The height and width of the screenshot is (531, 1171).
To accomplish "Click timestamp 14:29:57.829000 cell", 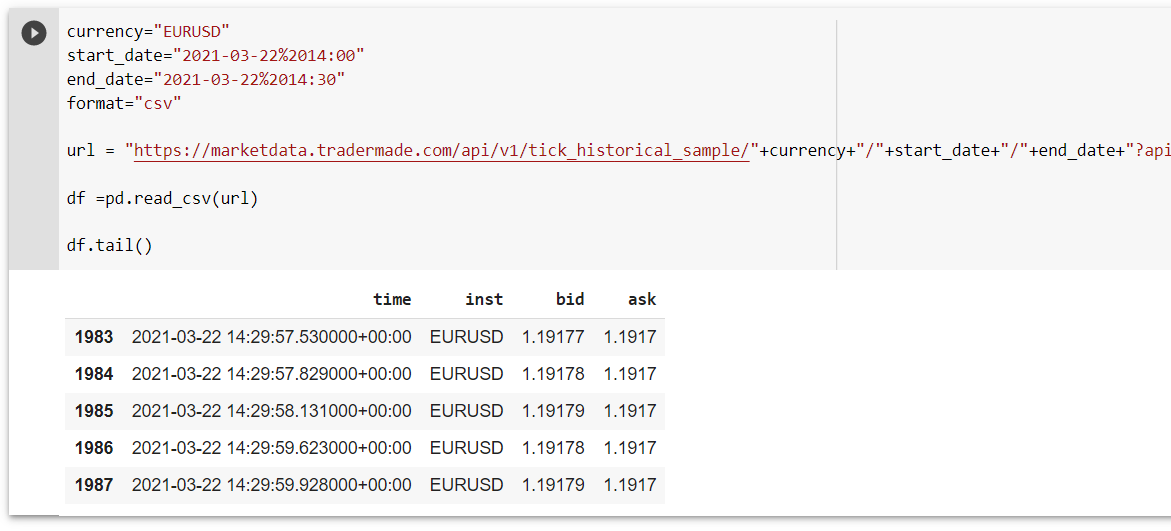I will click(272, 374).
